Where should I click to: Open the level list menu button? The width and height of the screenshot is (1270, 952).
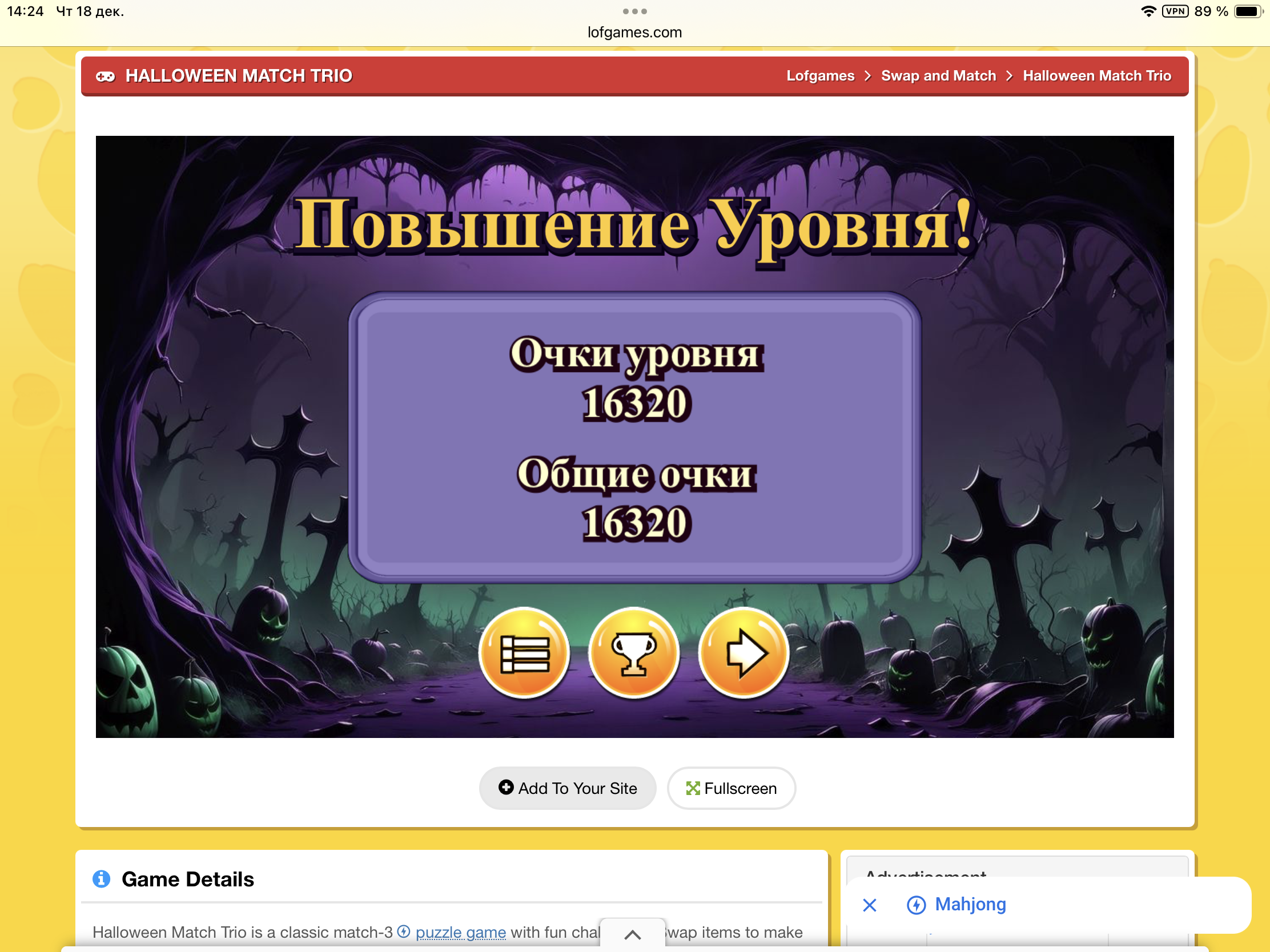[524, 652]
